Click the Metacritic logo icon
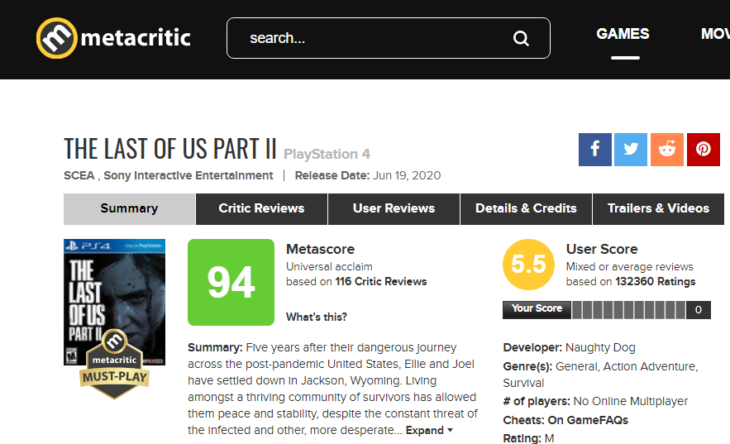The width and height of the screenshot is (730, 444). click(x=56, y=38)
